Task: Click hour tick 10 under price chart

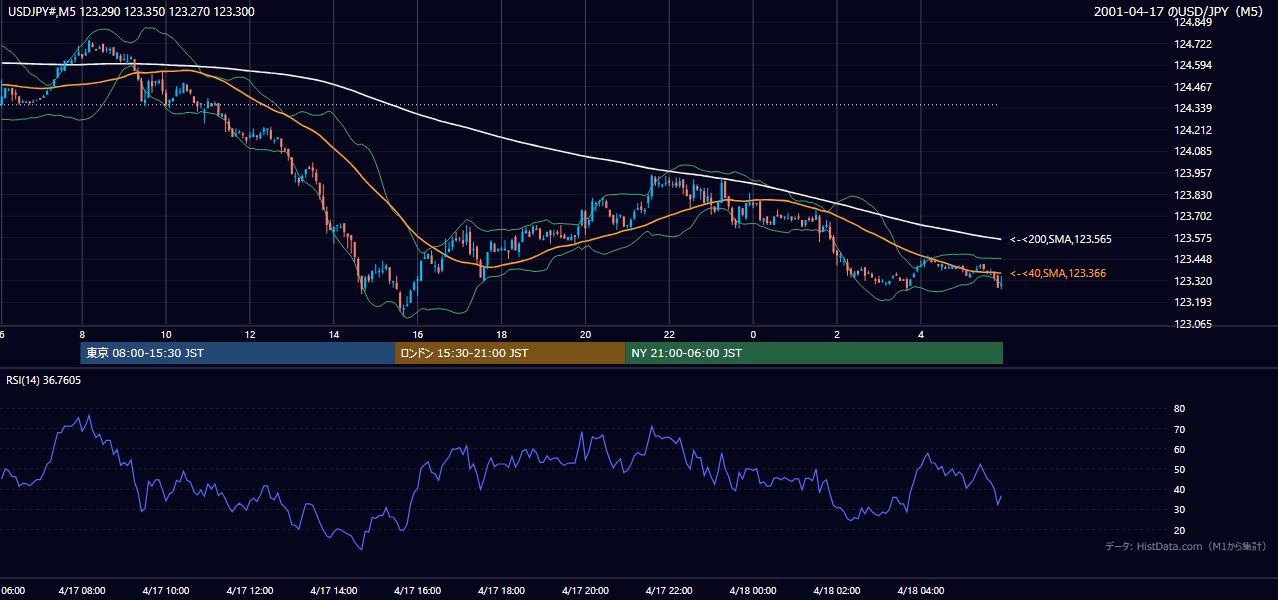Action: (165, 334)
